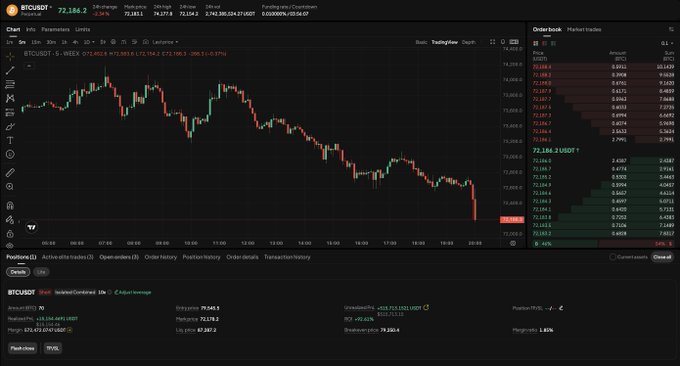Toggle stay in drawing mode
The image size is (680, 366).
click(x=10, y=219)
